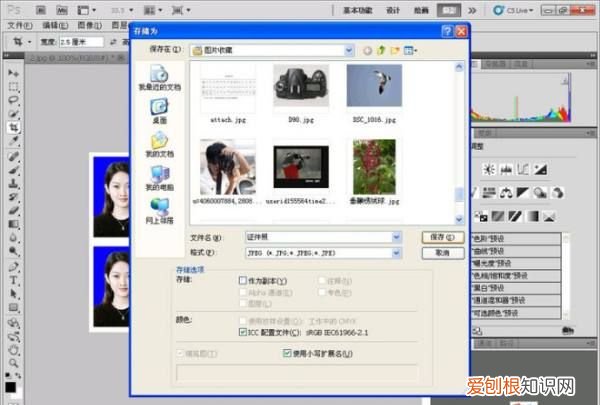600x405 pixels.
Task: Go up one folder level in dialog
Action: coord(381,50)
